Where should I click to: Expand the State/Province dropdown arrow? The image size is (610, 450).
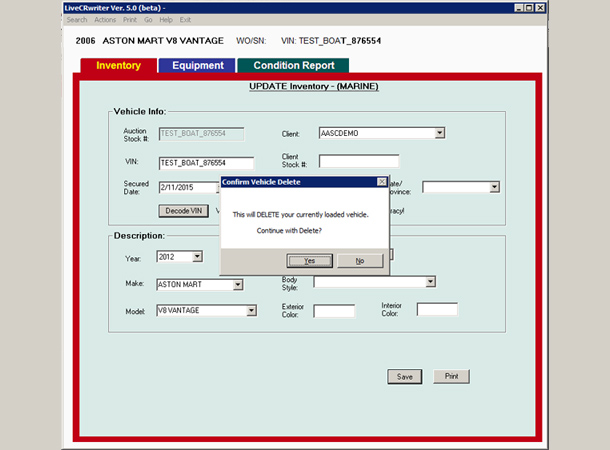pyautogui.click(x=494, y=187)
